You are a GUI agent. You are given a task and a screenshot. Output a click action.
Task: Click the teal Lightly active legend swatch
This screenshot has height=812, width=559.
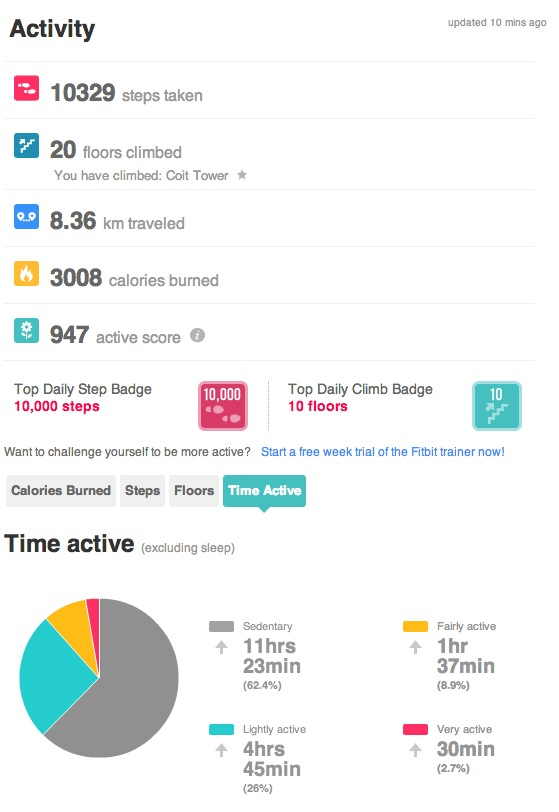pyautogui.click(x=221, y=729)
